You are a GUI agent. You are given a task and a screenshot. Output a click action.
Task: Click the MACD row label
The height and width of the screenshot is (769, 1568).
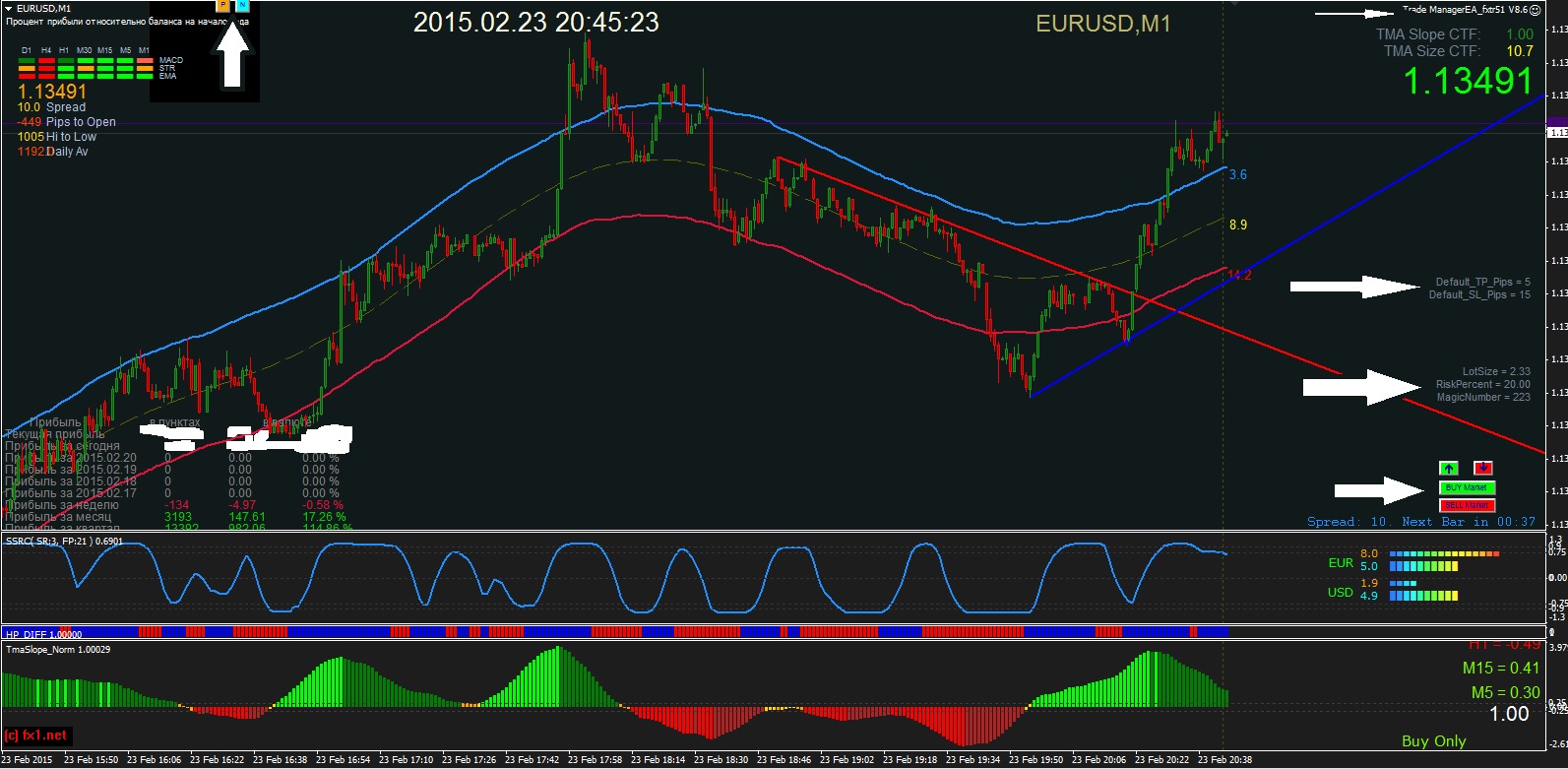pyautogui.click(x=171, y=61)
